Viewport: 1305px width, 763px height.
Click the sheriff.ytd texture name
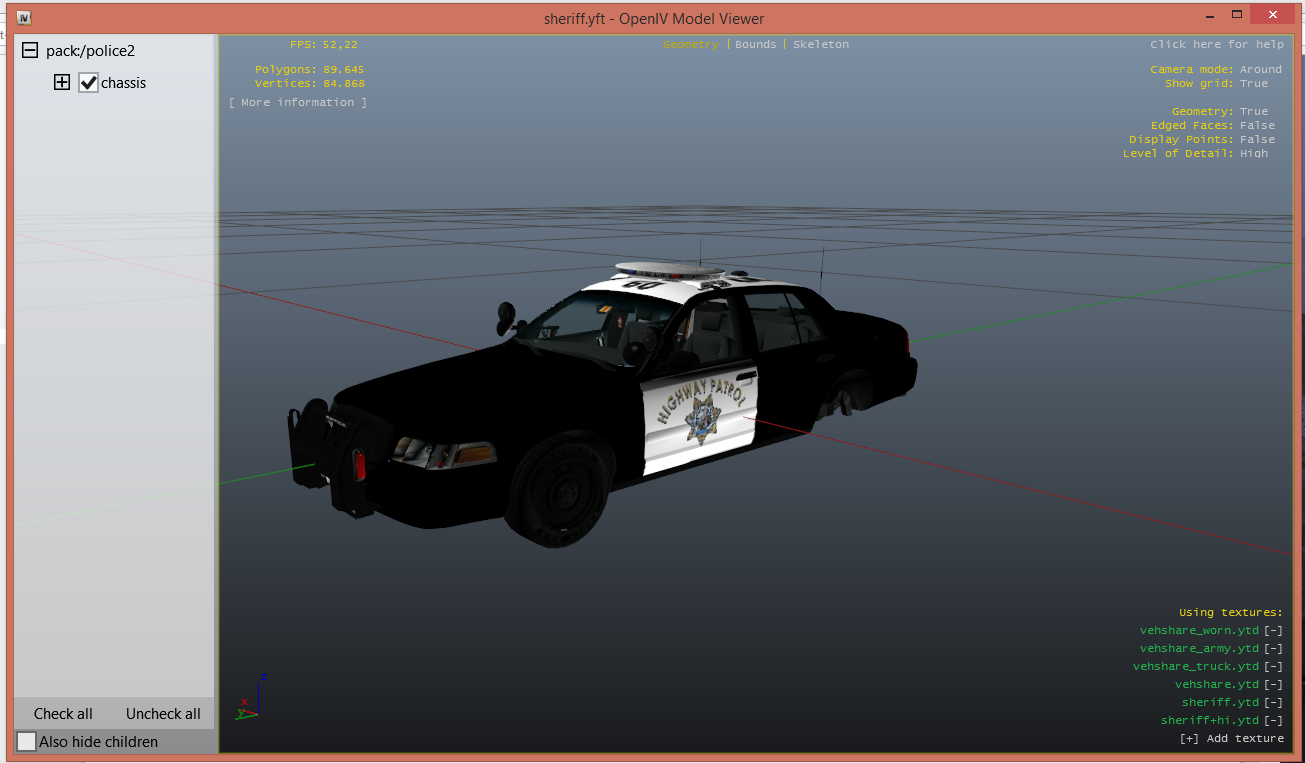[1220, 702]
